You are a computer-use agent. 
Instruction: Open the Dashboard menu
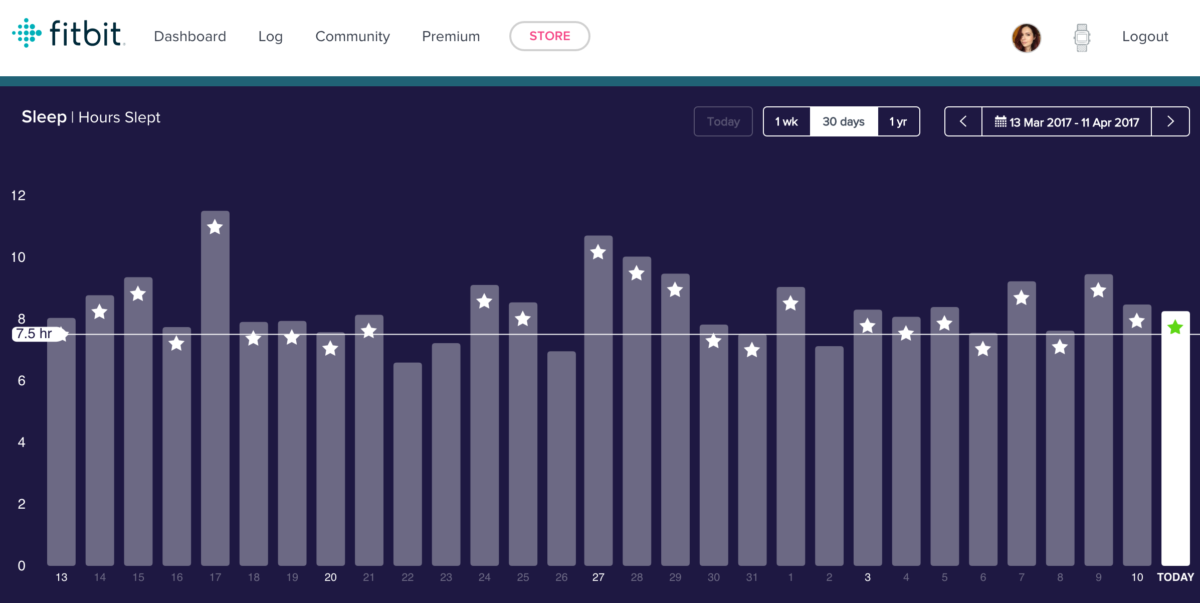pos(190,36)
